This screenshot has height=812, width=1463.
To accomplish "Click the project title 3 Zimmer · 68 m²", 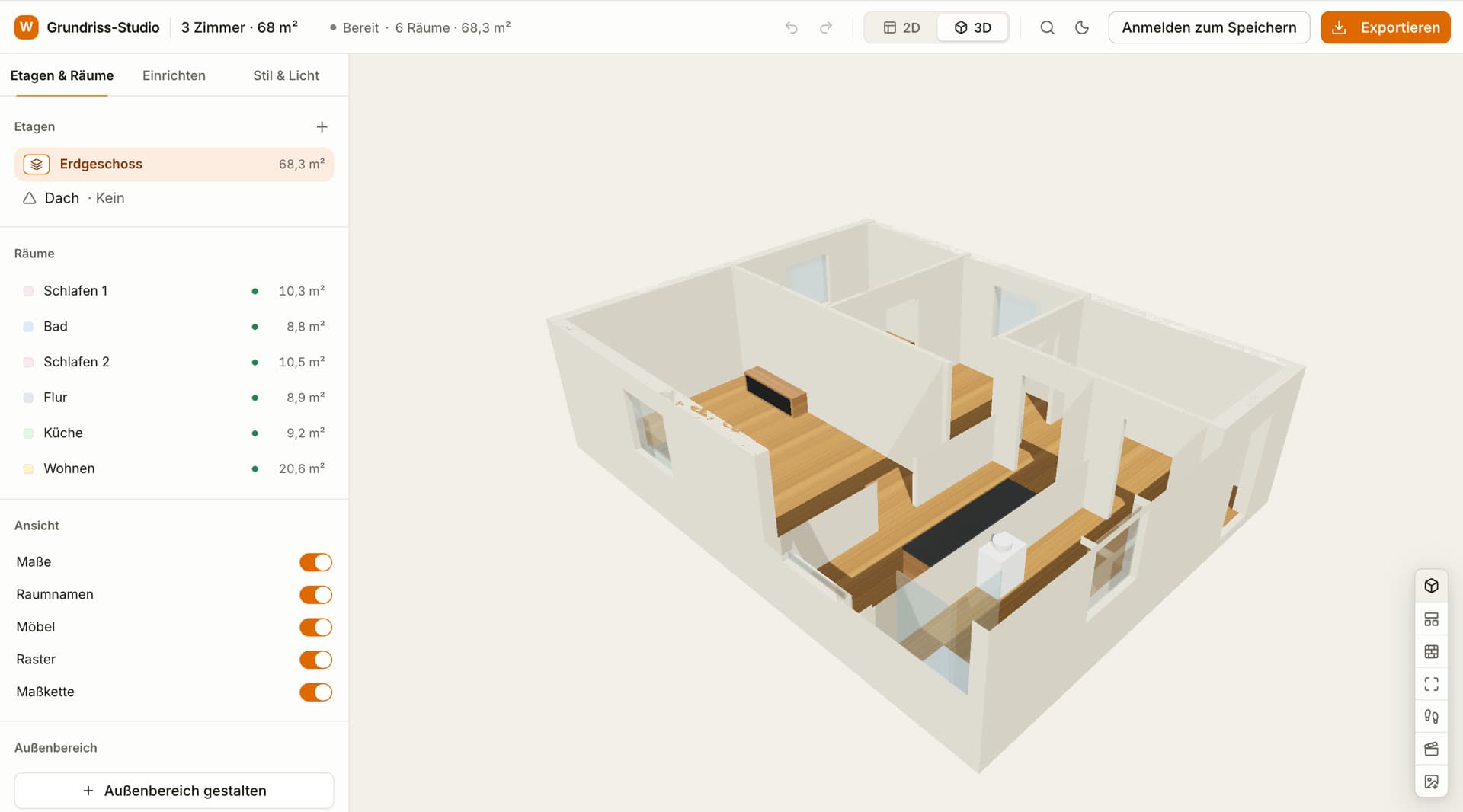I will [x=239, y=27].
